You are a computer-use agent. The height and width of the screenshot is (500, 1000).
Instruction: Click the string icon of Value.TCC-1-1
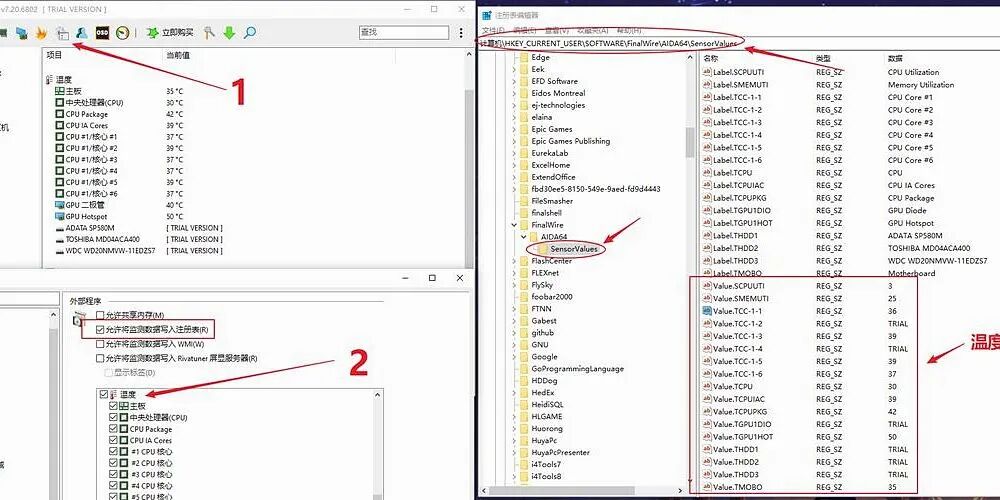[x=707, y=311]
